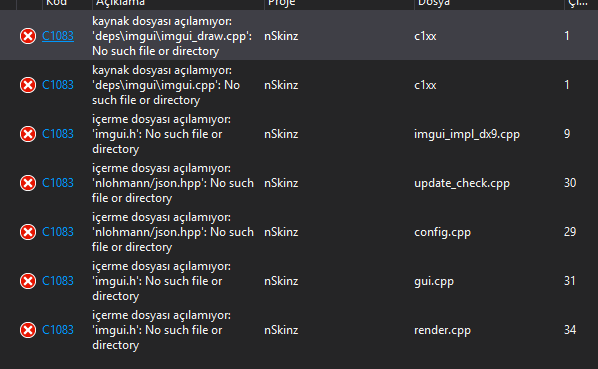This screenshot has height=369, width=598.
Task: Click file cell imgui_impl_dx9.cpp
Action: coord(467,134)
